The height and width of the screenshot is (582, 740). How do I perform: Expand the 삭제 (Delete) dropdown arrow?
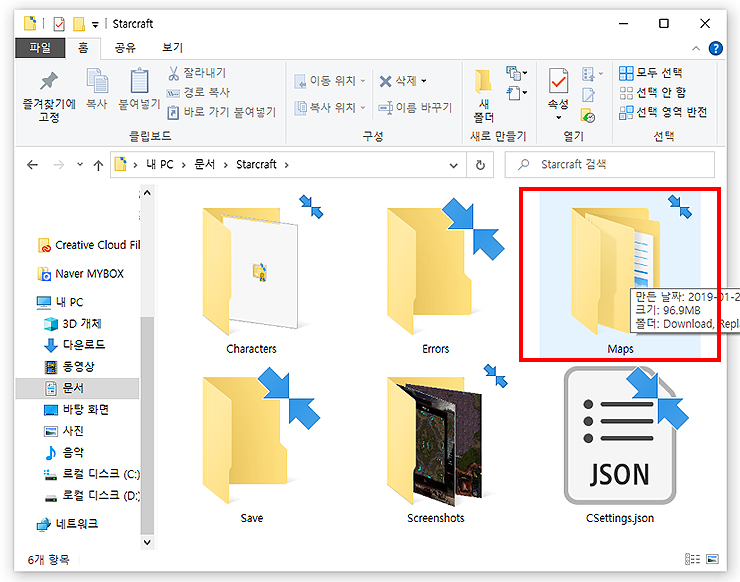point(423,81)
